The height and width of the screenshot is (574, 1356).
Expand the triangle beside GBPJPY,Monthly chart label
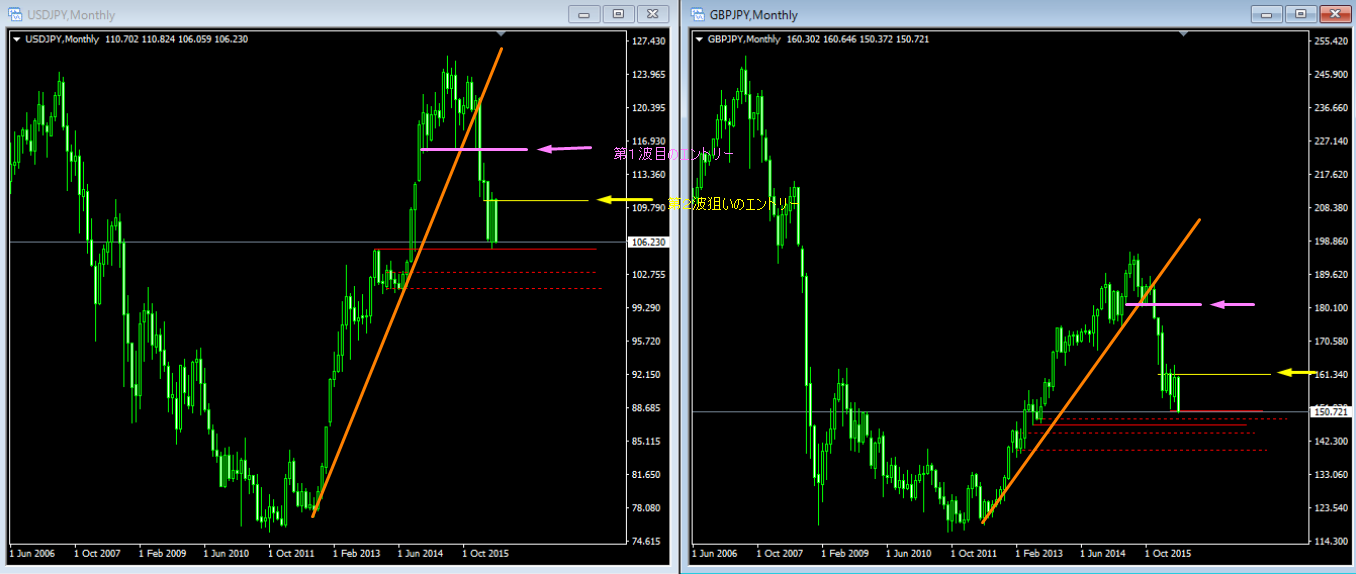pyautogui.click(x=698, y=39)
